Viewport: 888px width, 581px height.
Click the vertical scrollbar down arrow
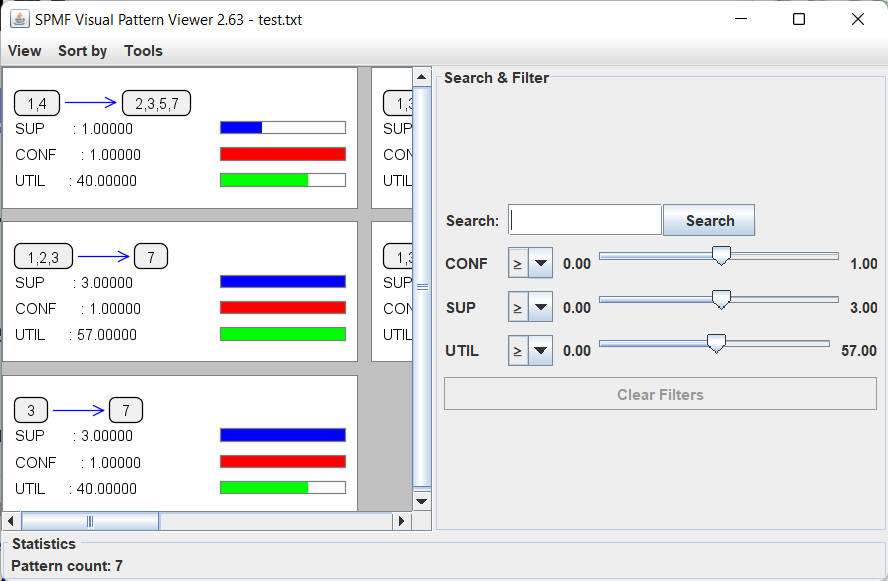(422, 500)
